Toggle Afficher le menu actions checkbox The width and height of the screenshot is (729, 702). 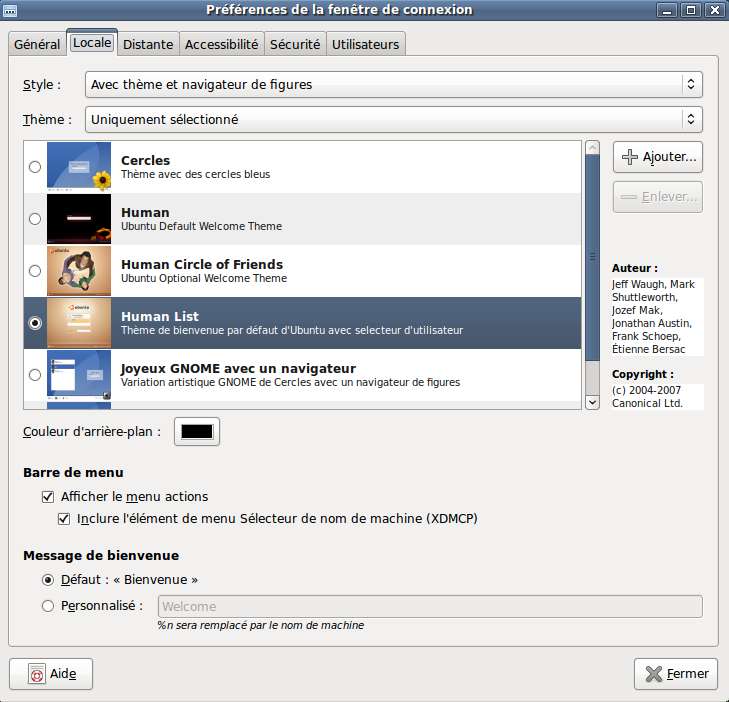48,497
